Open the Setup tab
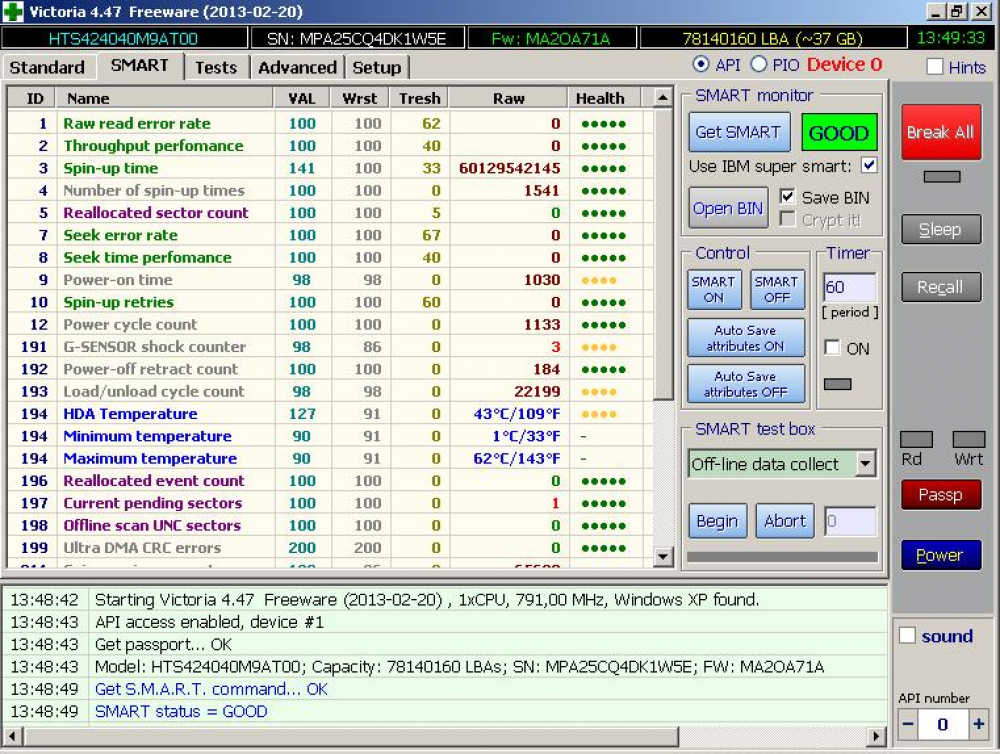 [x=377, y=67]
